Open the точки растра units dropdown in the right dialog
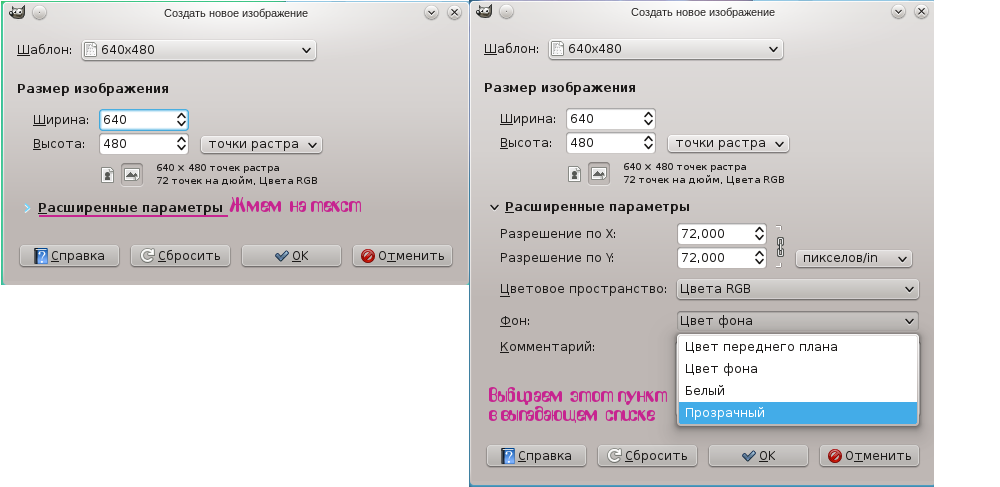1000x487 pixels. click(728, 144)
